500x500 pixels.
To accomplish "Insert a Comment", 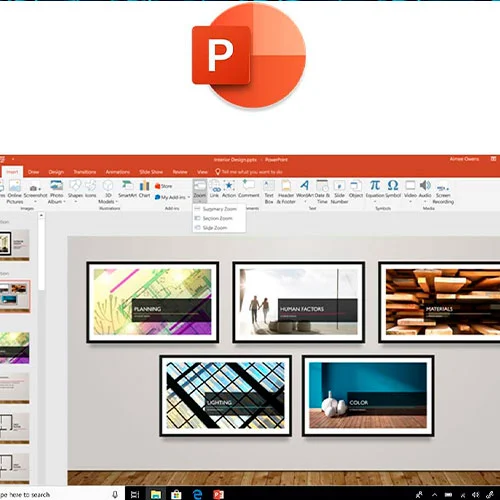I will 249,189.
